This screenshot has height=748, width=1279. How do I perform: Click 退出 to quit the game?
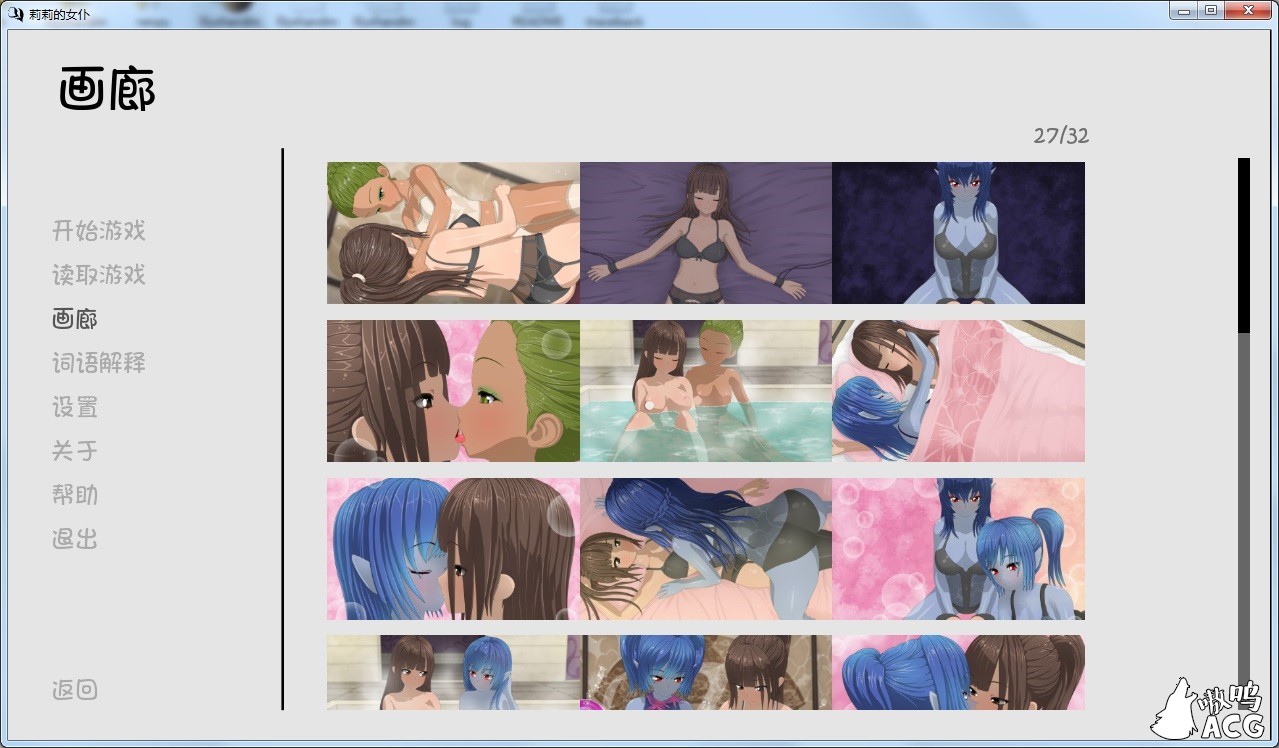75,539
